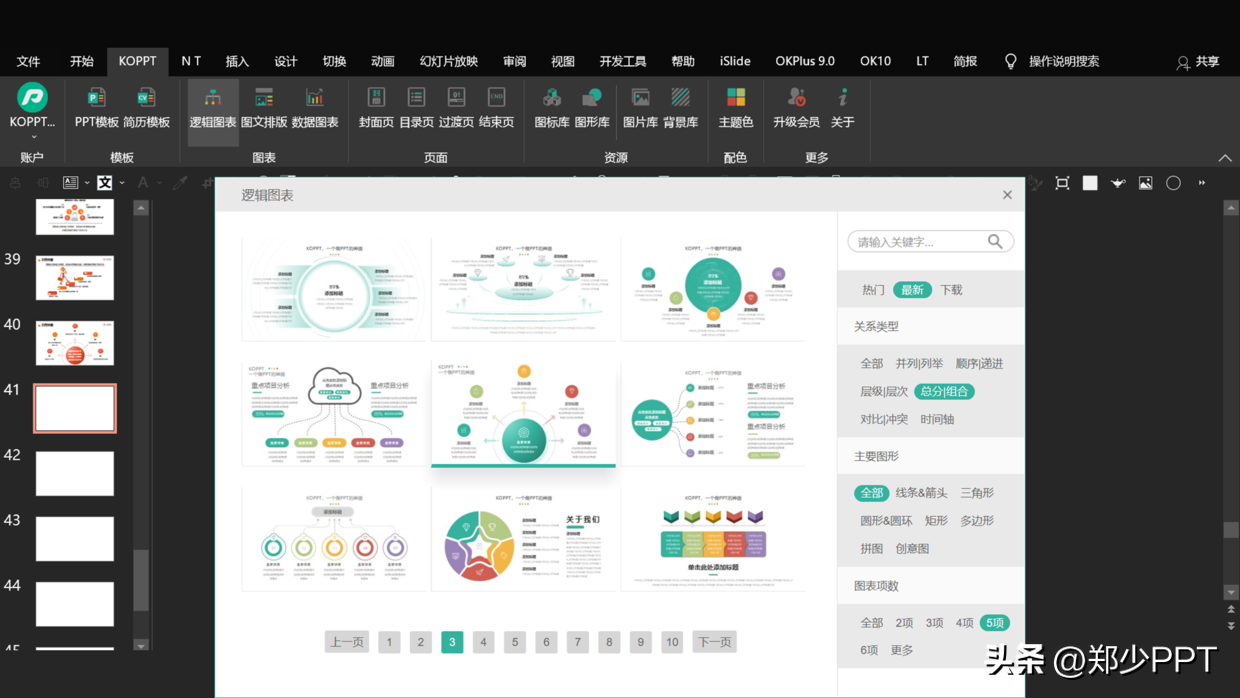
Task: Click the picture icon in quick toolbar
Action: [x=1145, y=183]
